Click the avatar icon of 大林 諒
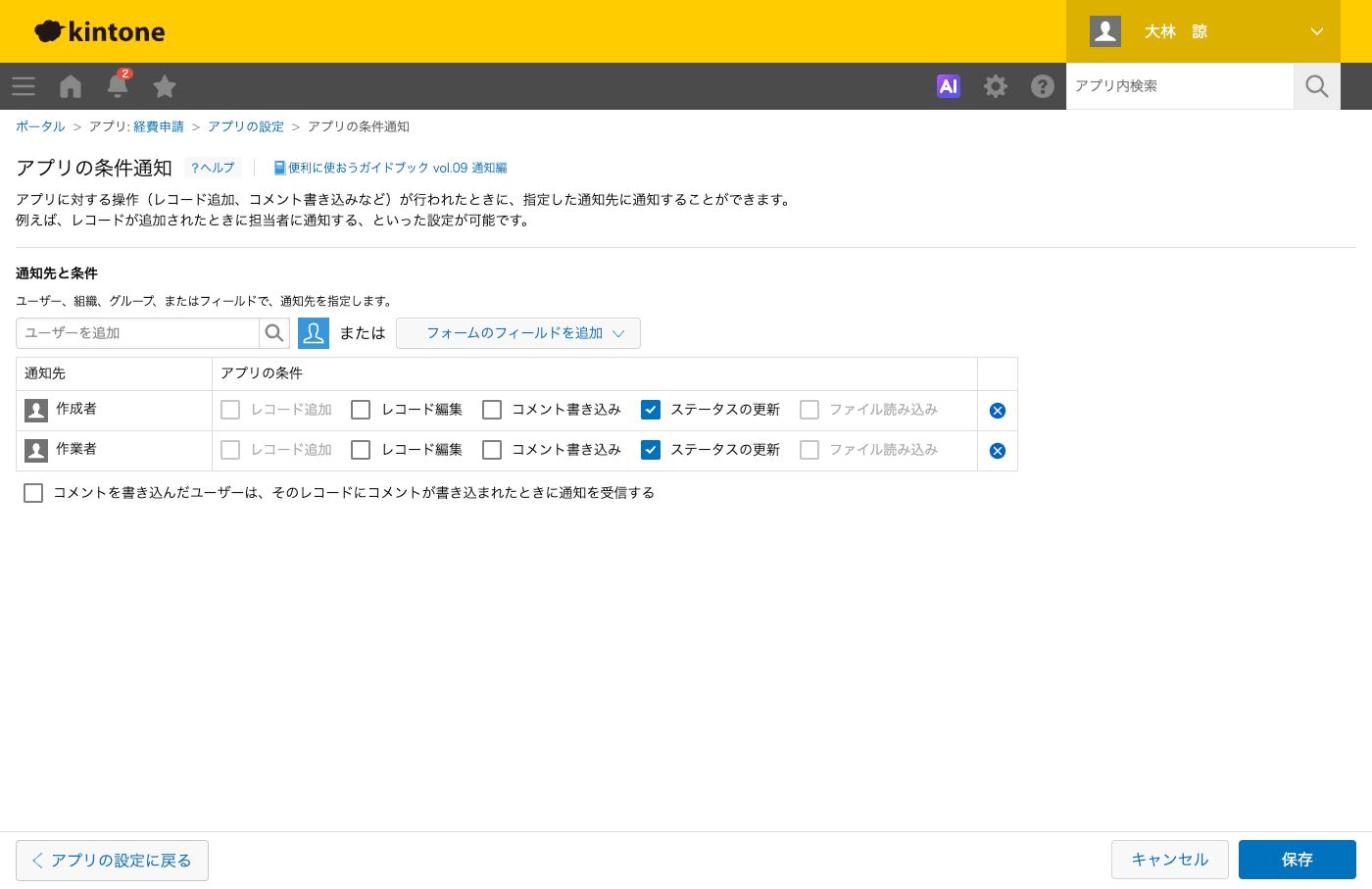Screen dimensions: 1372x889 (x=1105, y=31)
